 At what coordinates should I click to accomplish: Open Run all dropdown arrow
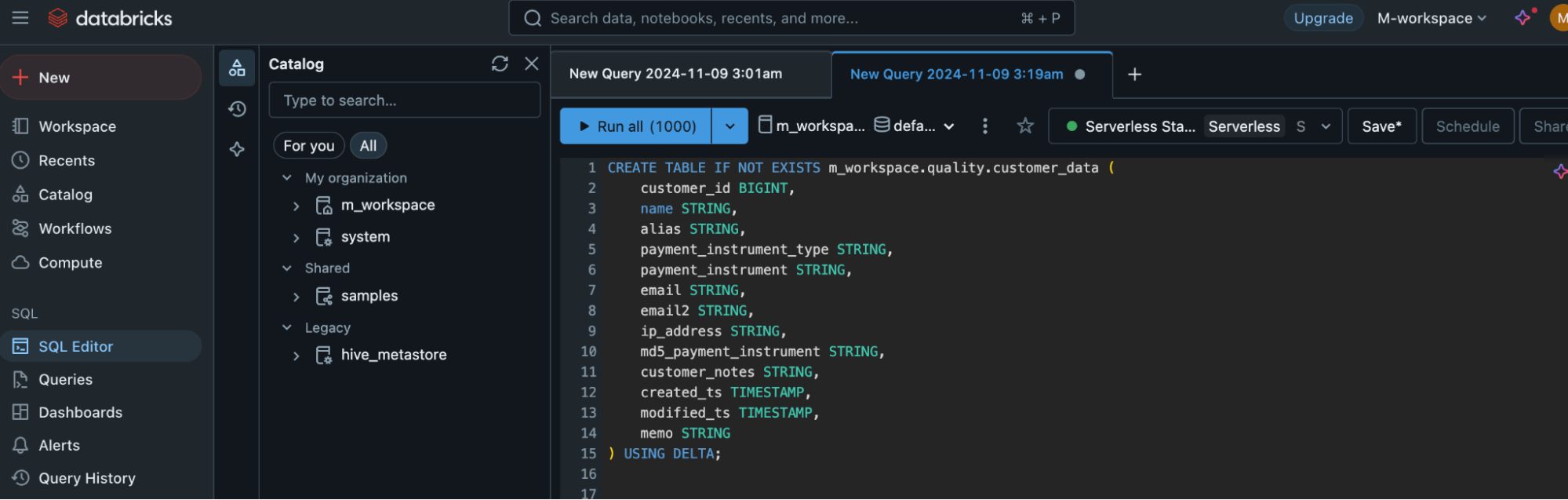click(x=729, y=126)
